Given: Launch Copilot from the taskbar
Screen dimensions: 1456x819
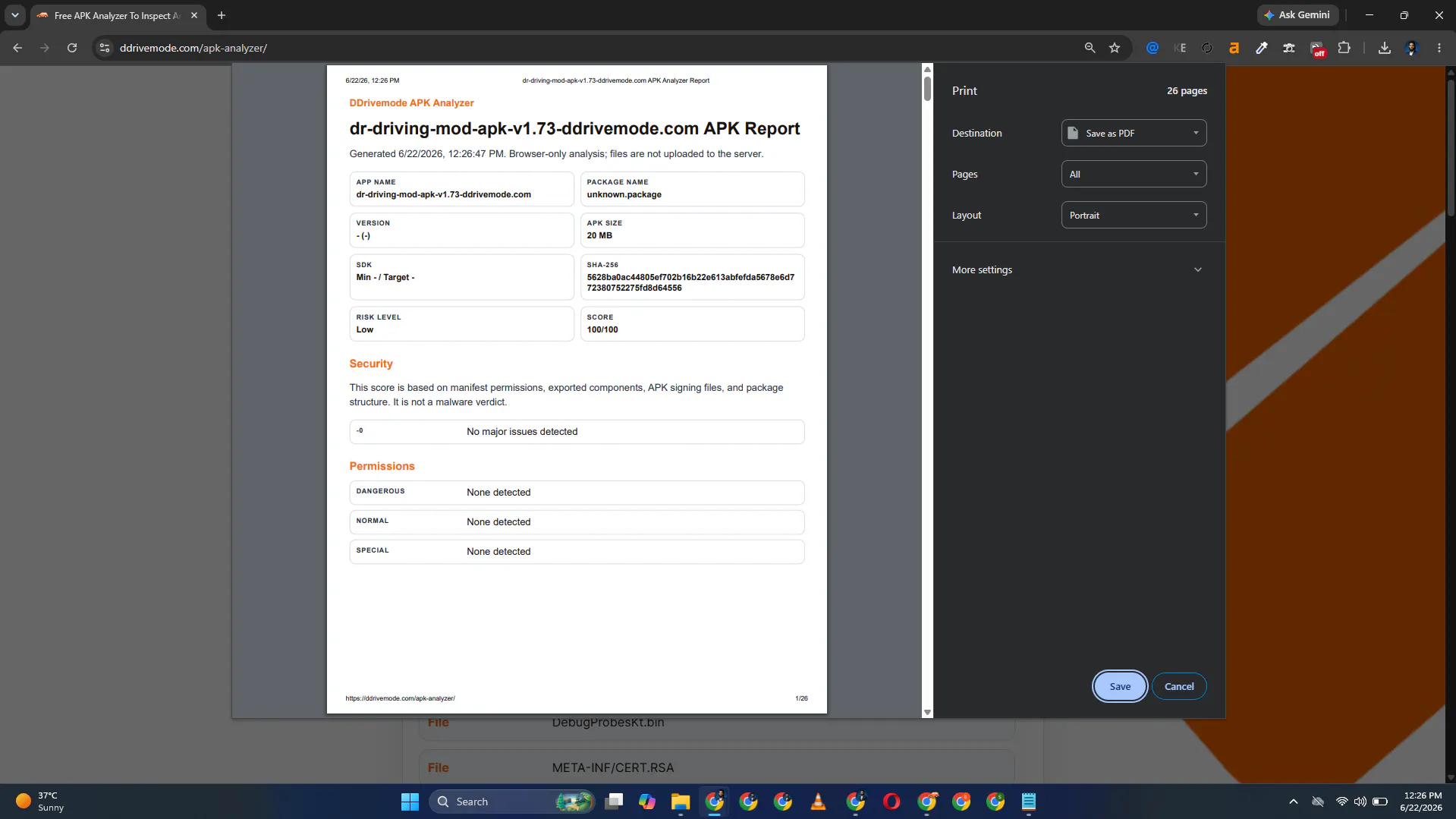Looking at the screenshot, I should (x=647, y=802).
